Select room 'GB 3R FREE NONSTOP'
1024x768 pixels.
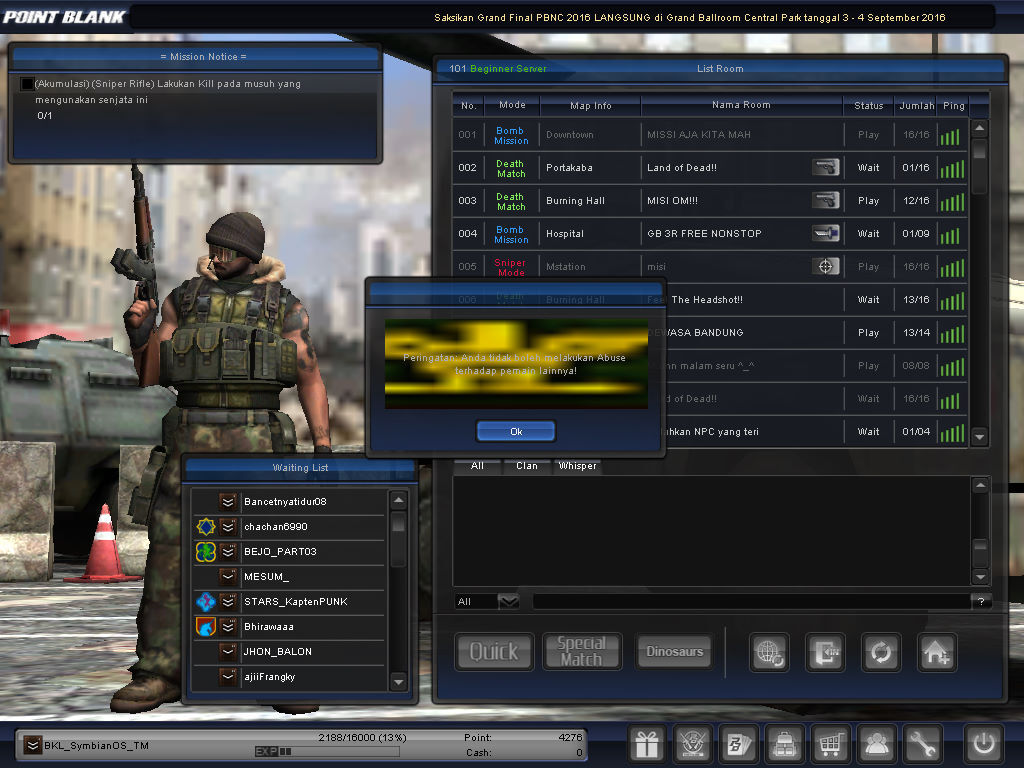[711, 233]
